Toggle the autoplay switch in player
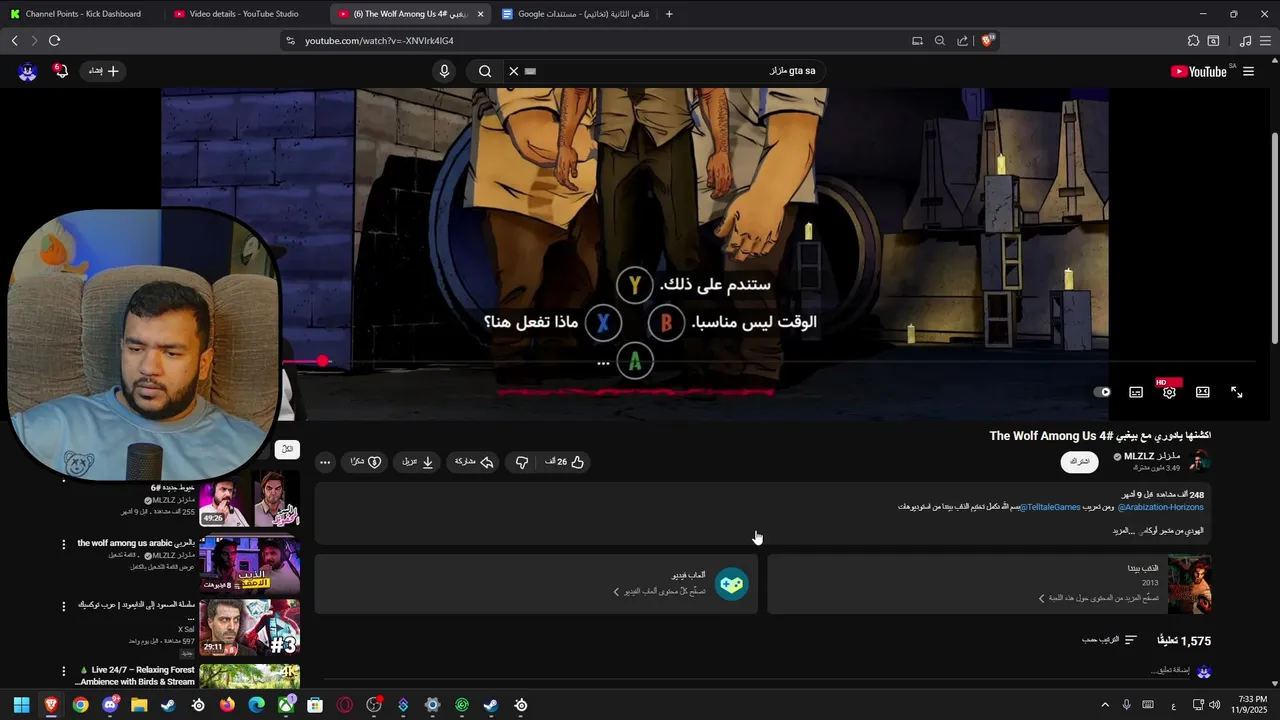The width and height of the screenshot is (1280, 720). 1102,392
